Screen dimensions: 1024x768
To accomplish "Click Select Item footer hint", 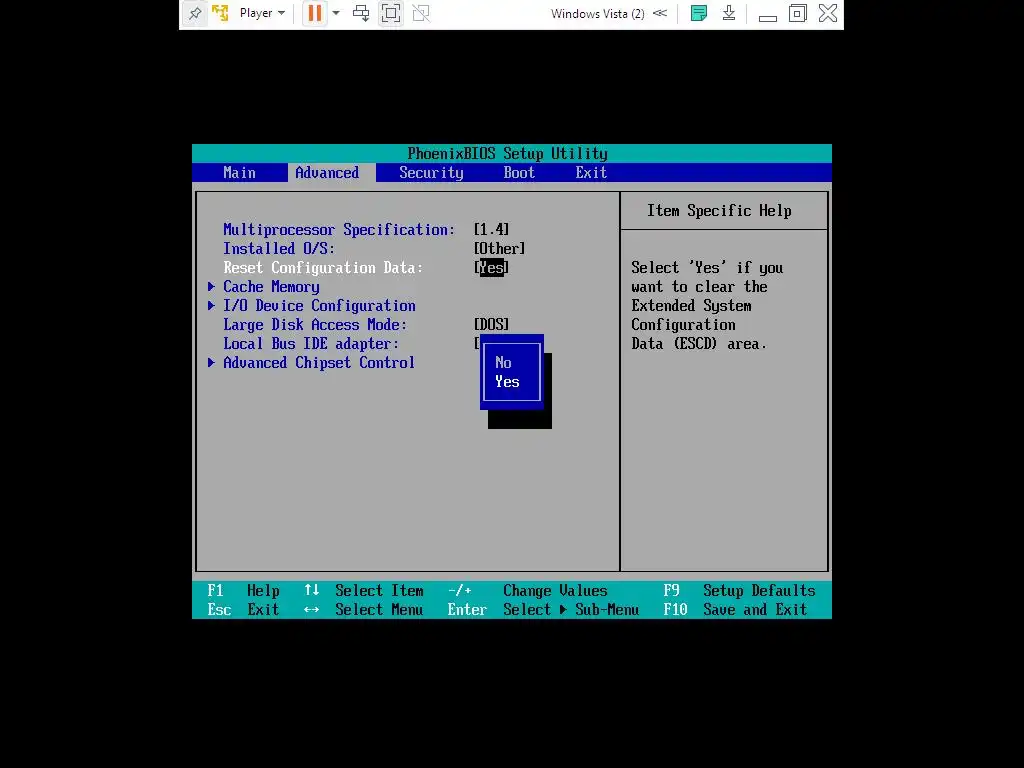I will tap(364, 591).
